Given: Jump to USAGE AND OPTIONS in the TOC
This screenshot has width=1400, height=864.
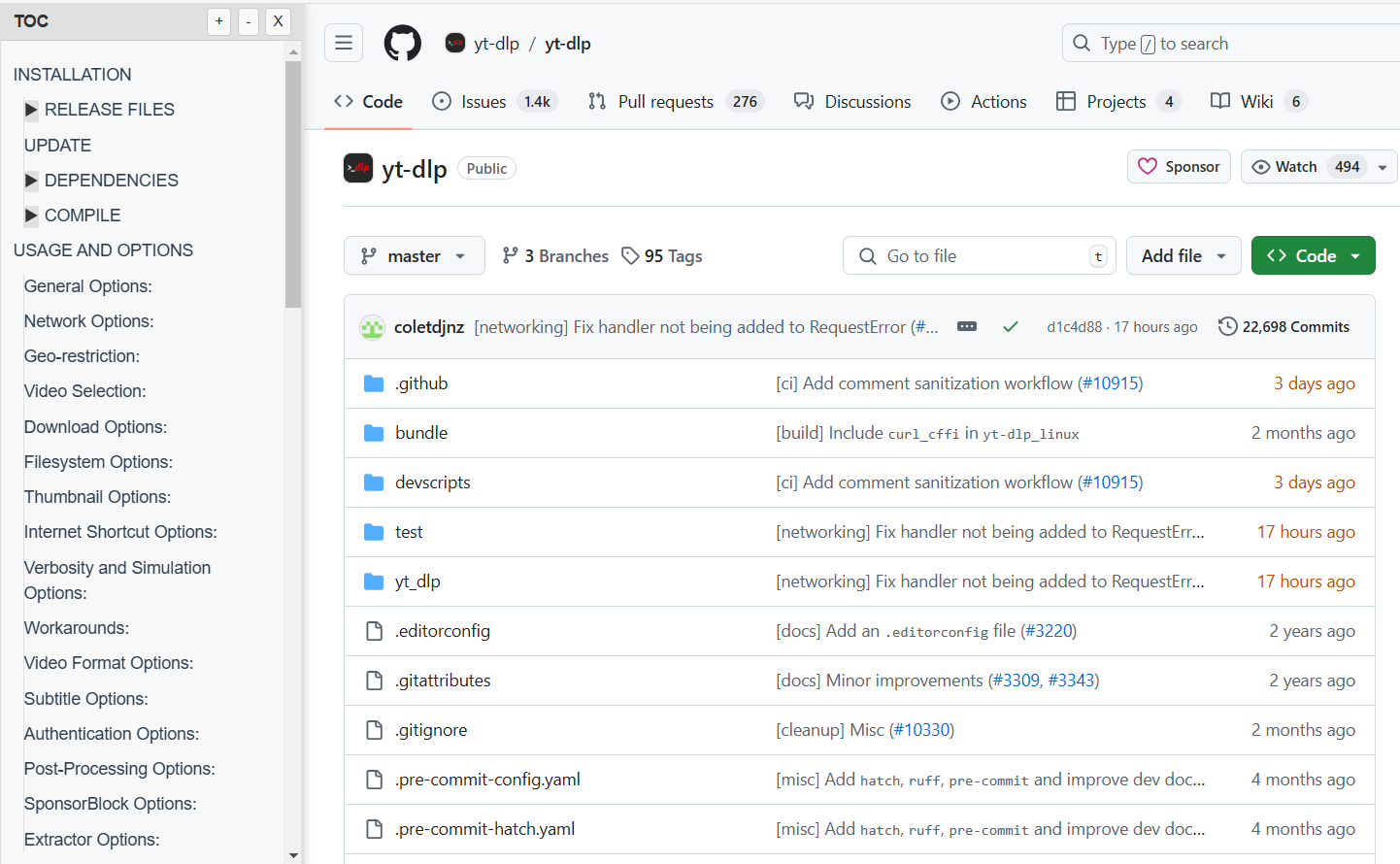Looking at the screenshot, I should point(103,250).
